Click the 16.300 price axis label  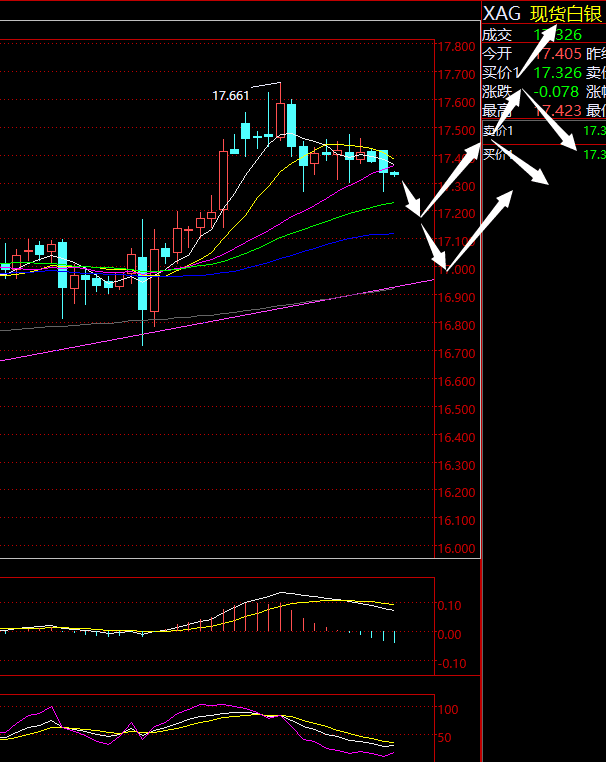(456, 466)
